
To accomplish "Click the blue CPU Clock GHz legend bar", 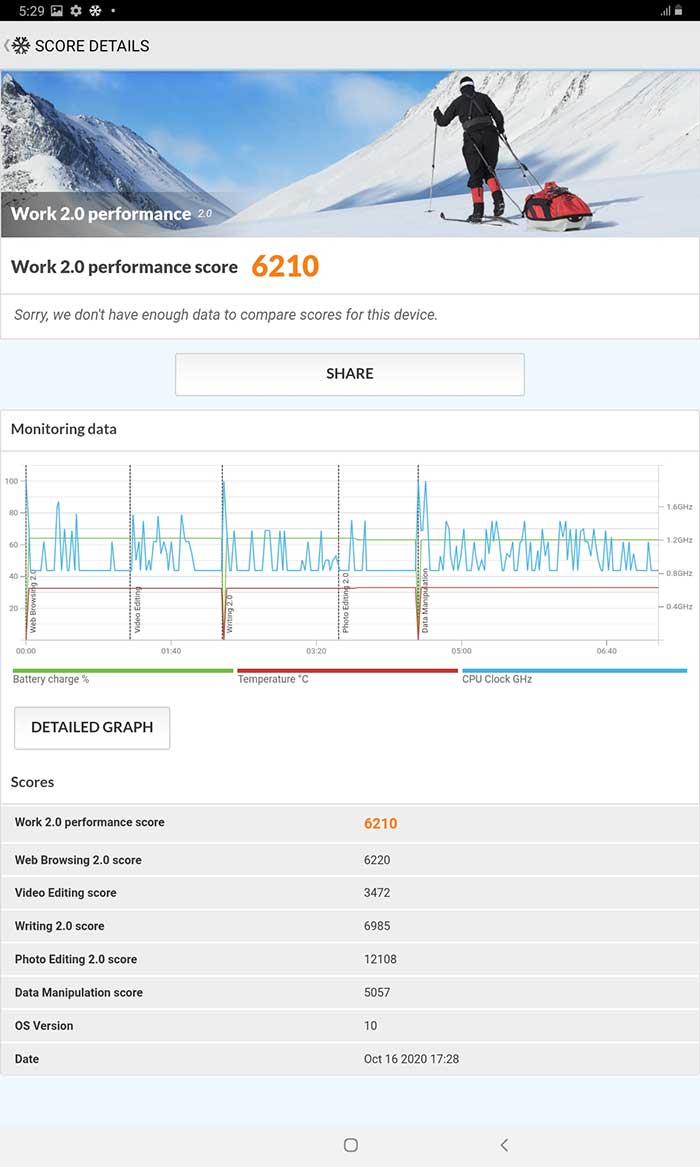I will click(x=574, y=671).
